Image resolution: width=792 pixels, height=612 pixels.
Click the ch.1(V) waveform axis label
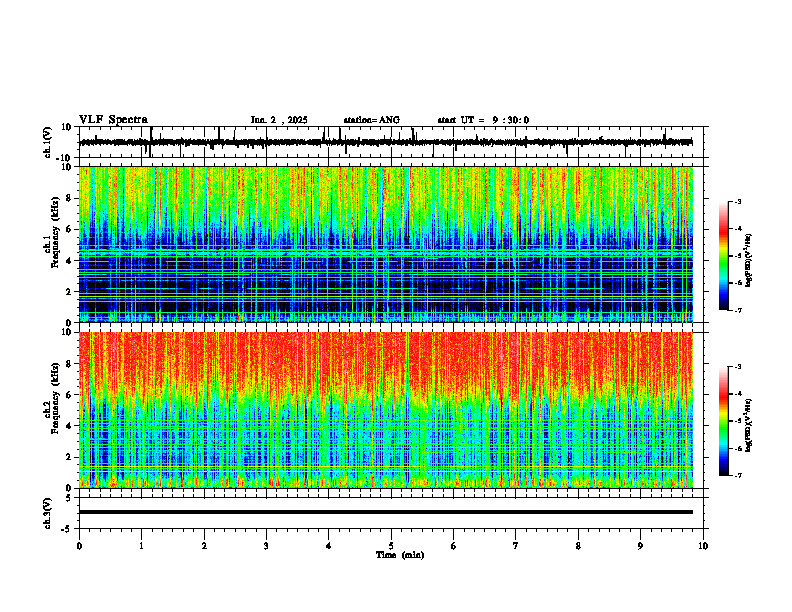[47, 142]
